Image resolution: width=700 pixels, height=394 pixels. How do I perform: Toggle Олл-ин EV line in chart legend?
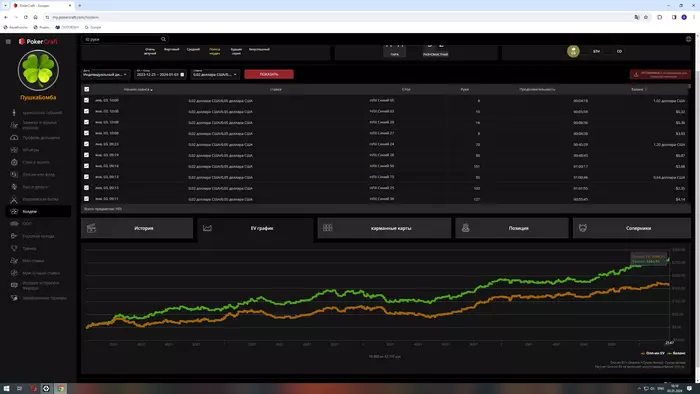tap(652, 353)
